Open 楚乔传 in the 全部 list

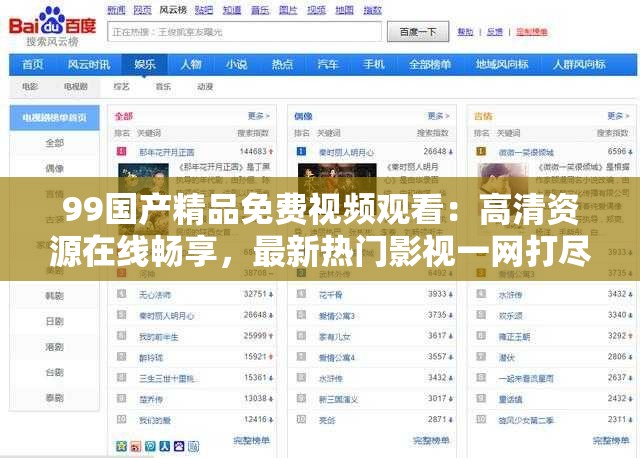click(x=151, y=400)
